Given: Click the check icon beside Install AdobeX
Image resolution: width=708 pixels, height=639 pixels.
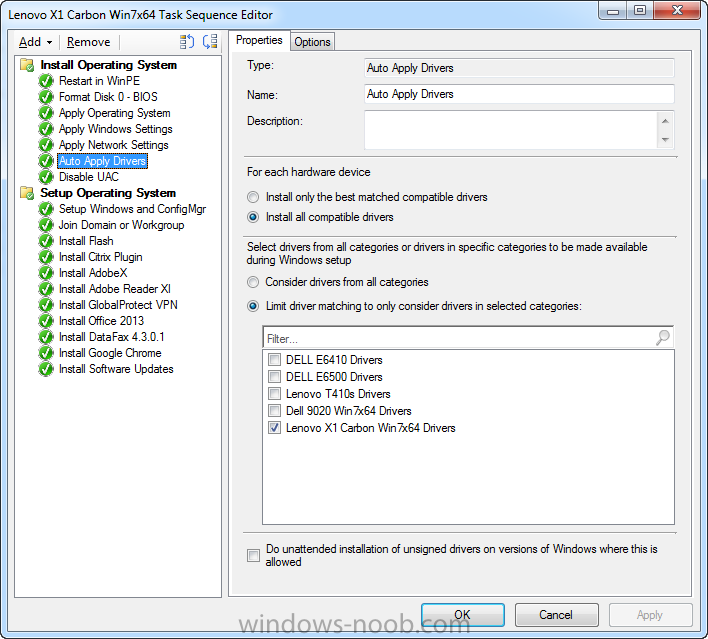Looking at the screenshot, I should 46,273.
